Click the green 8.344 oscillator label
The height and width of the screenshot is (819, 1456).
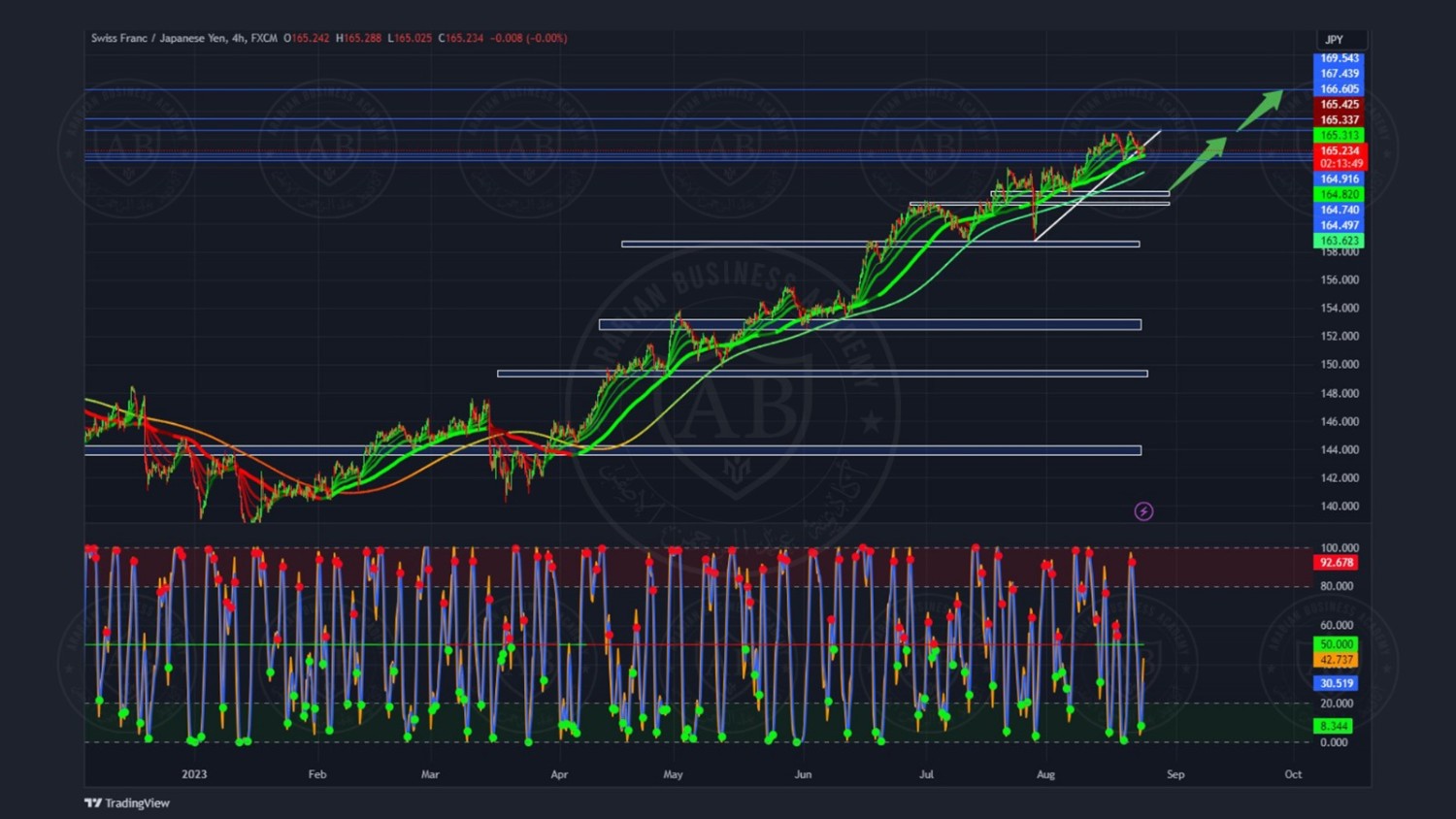[x=1335, y=726]
